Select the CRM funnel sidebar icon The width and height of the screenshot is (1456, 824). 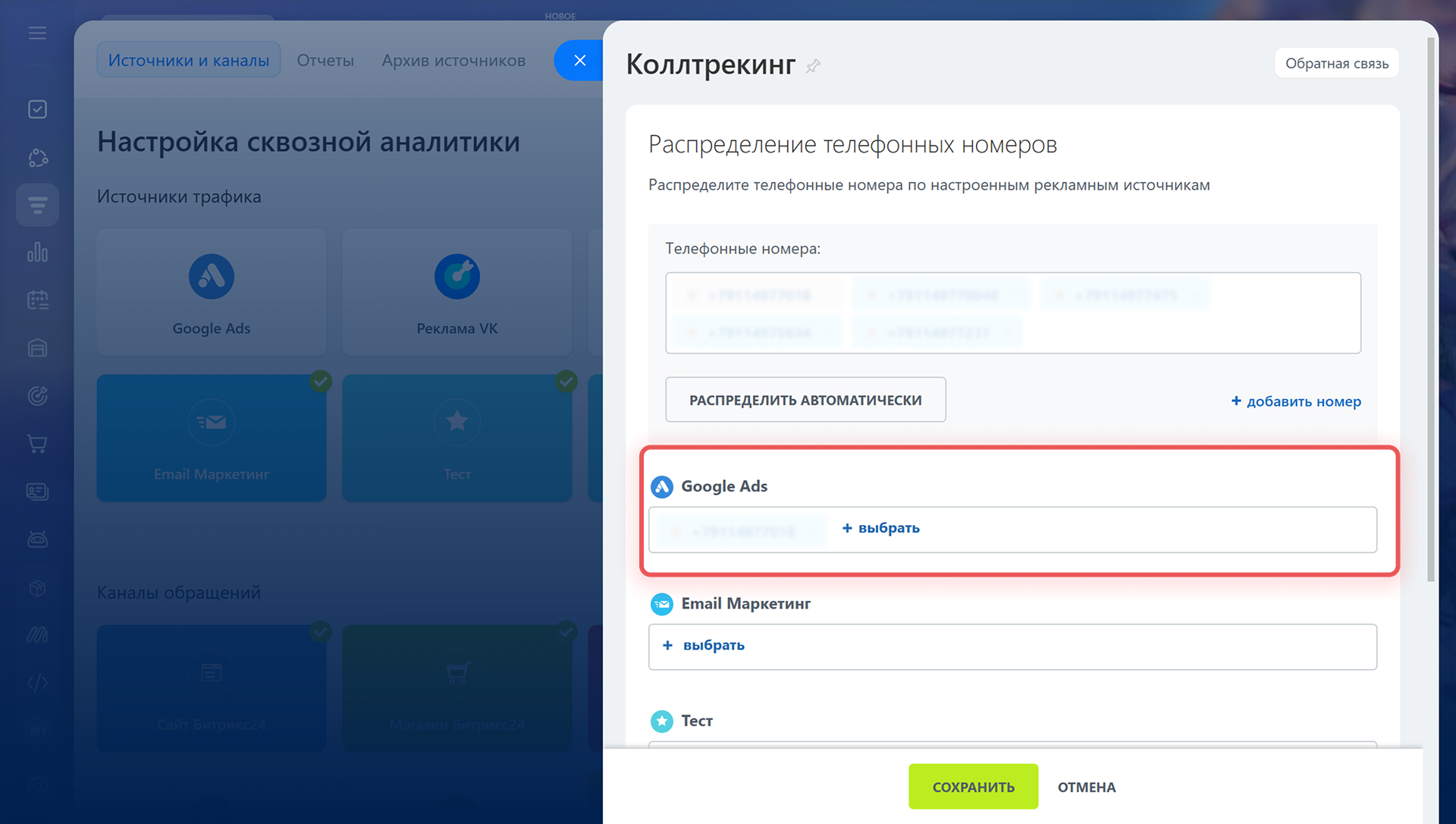(37, 205)
